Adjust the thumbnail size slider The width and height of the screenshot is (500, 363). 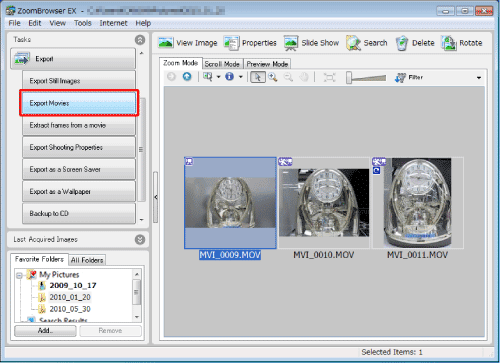(366, 78)
